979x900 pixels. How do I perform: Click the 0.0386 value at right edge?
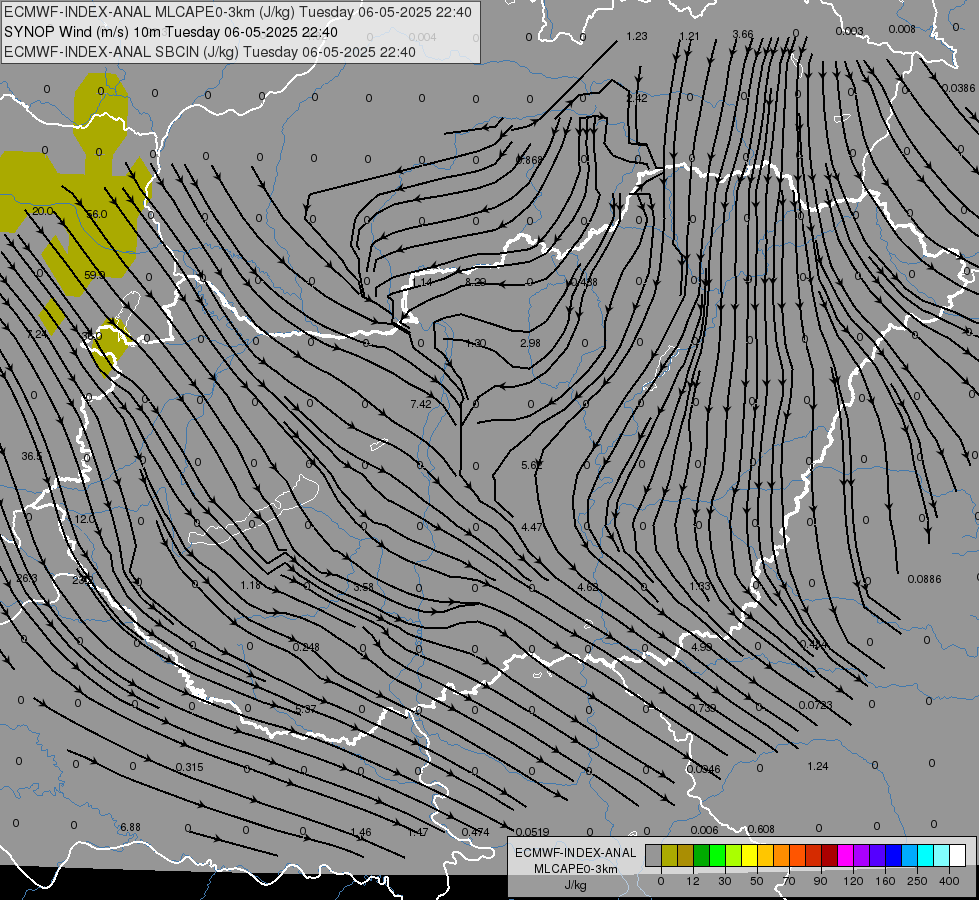958,89
